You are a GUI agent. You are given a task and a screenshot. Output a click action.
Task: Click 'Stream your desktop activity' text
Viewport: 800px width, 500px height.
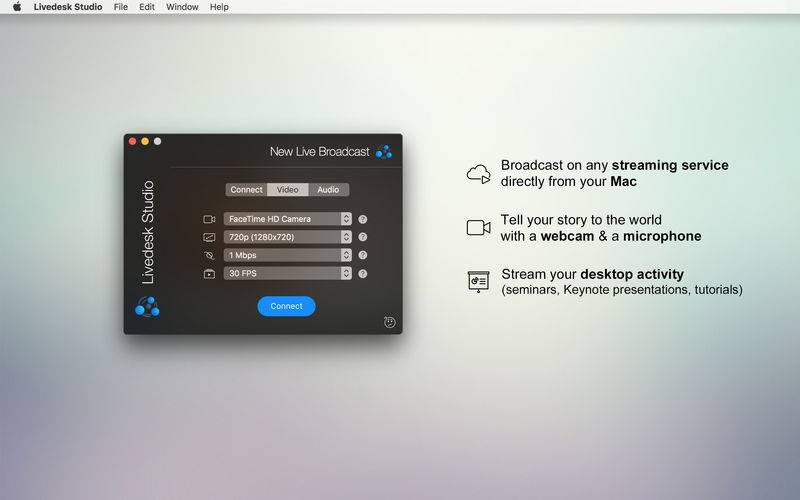click(592, 274)
